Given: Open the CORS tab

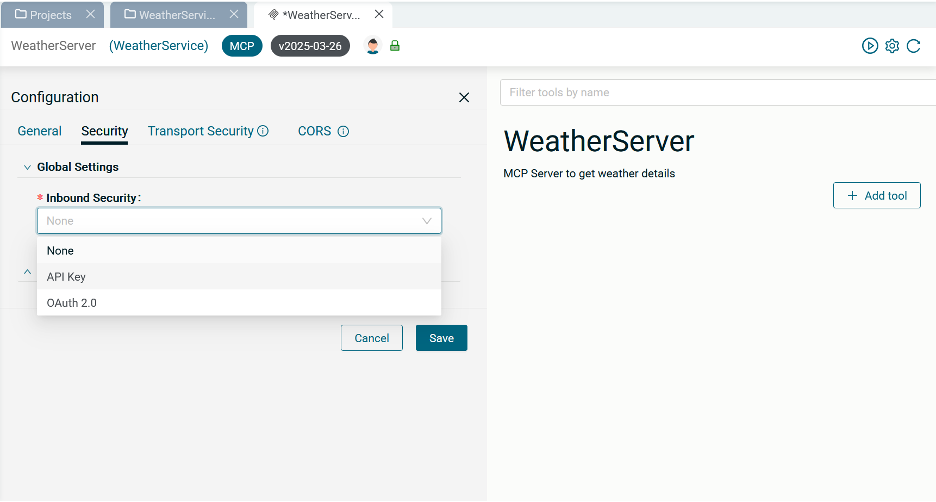Looking at the screenshot, I should tap(313, 131).
